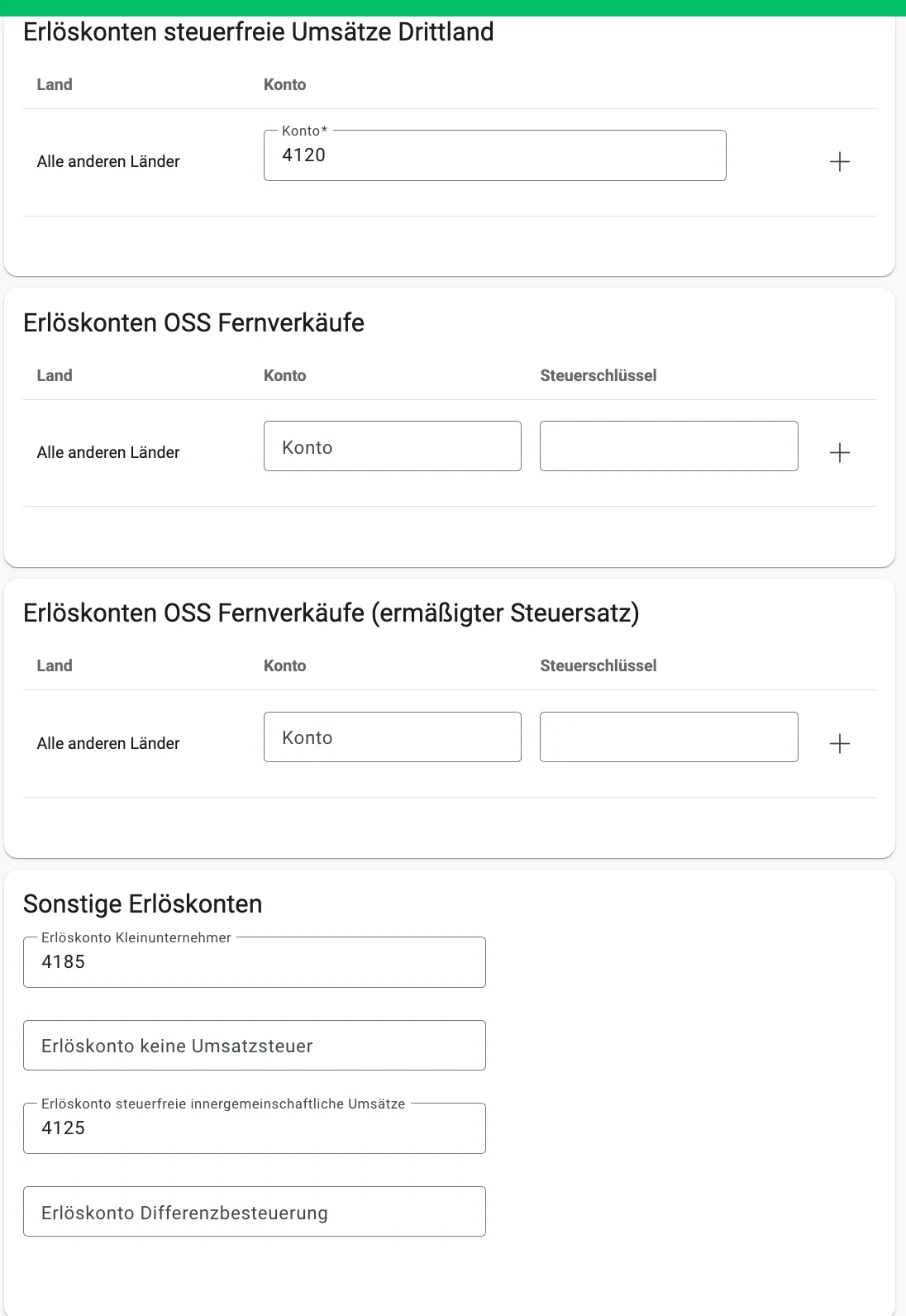
Task: Add country row under steuerfreie Umsätze Drittland
Action: 839,162
